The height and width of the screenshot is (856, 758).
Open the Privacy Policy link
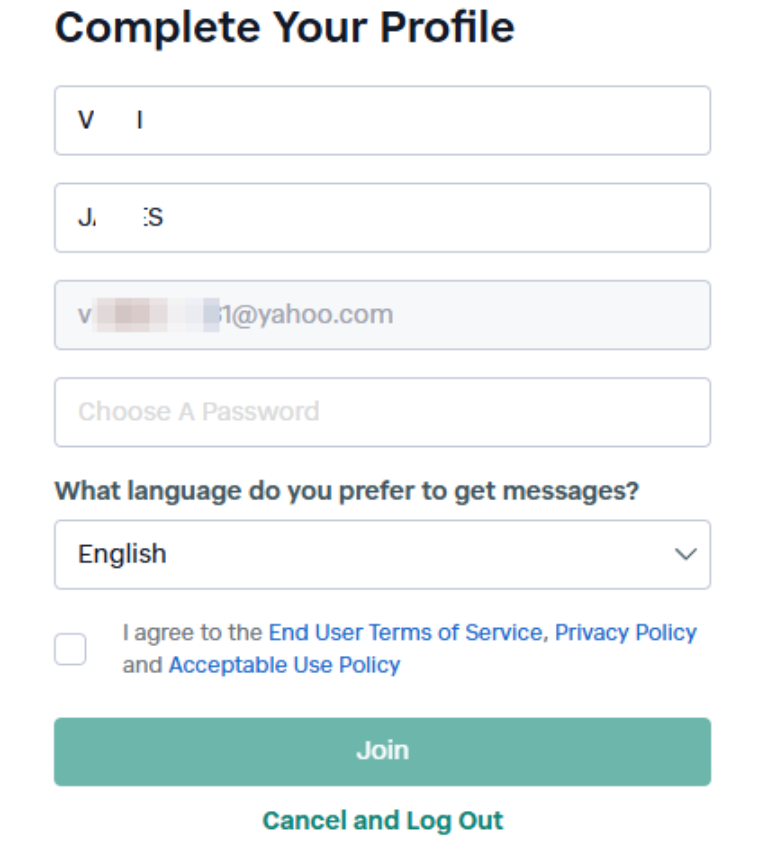[626, 632]
